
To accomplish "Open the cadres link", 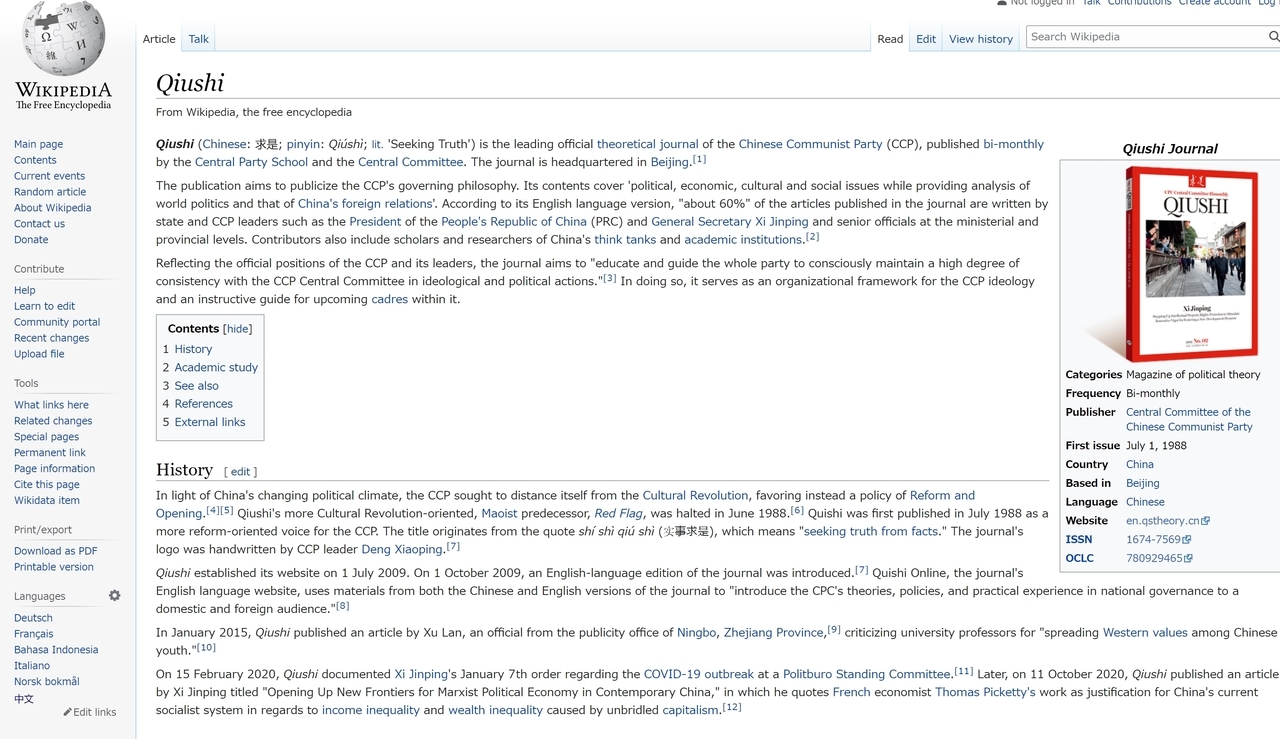I will click(390, 299).
